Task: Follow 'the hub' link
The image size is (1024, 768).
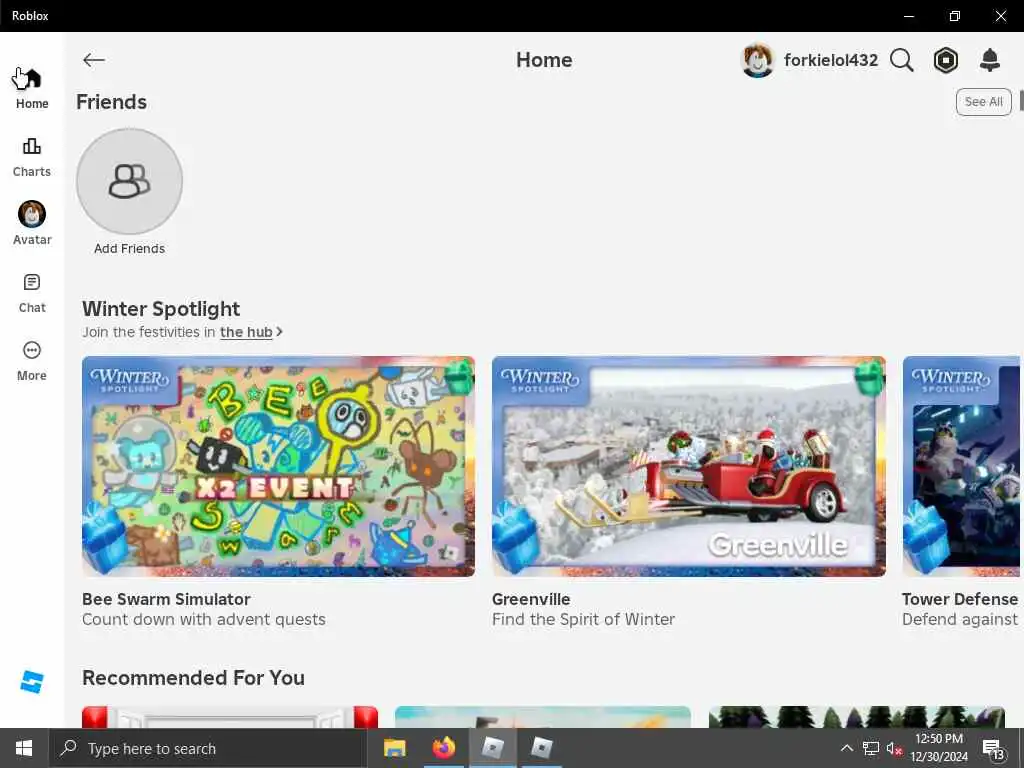Action: 246,332
